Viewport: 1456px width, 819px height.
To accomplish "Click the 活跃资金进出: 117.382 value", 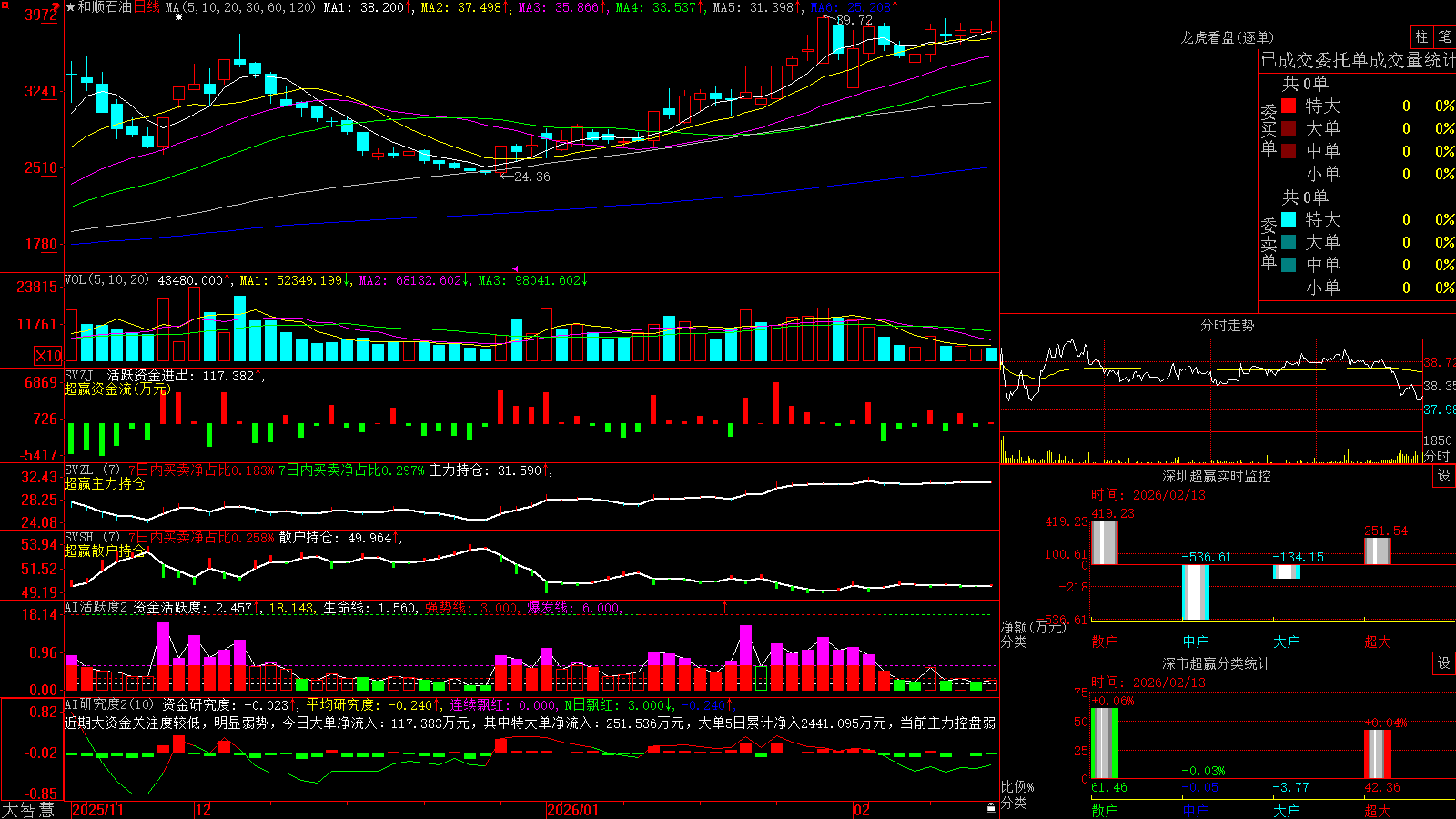I will [185, 375].
